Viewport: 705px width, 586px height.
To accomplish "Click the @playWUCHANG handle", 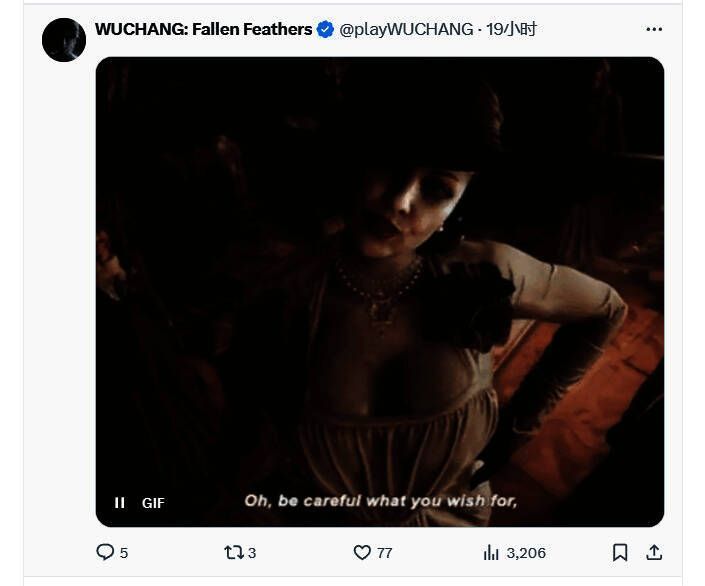I will click(x=406, y=30).
